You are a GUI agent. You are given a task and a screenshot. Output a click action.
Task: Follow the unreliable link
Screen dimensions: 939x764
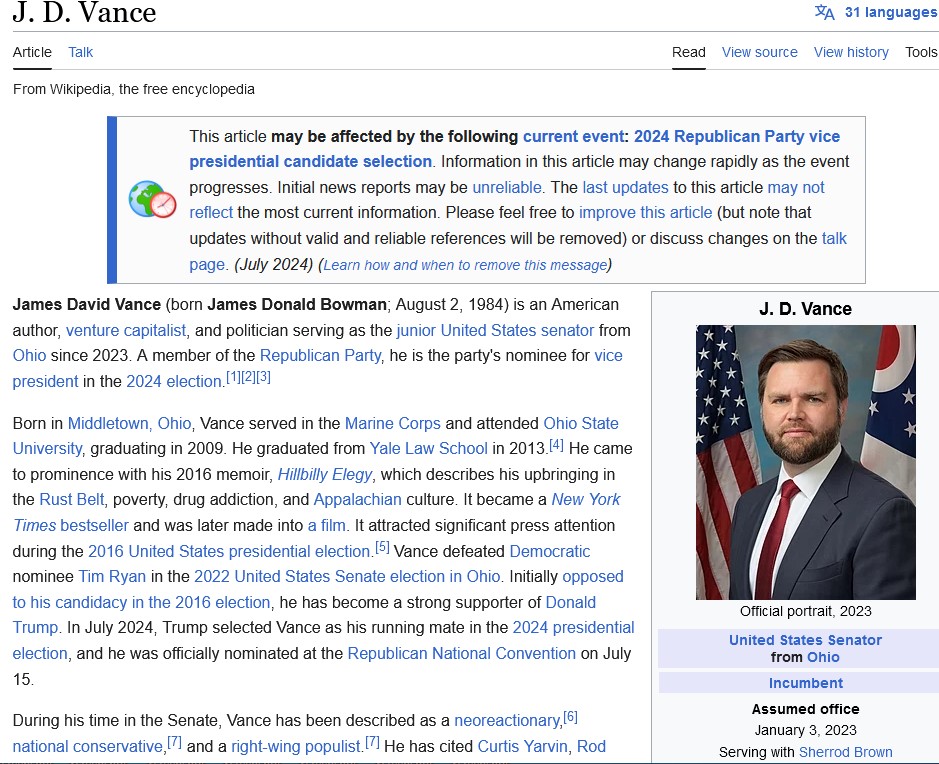(x=507, y=187)
